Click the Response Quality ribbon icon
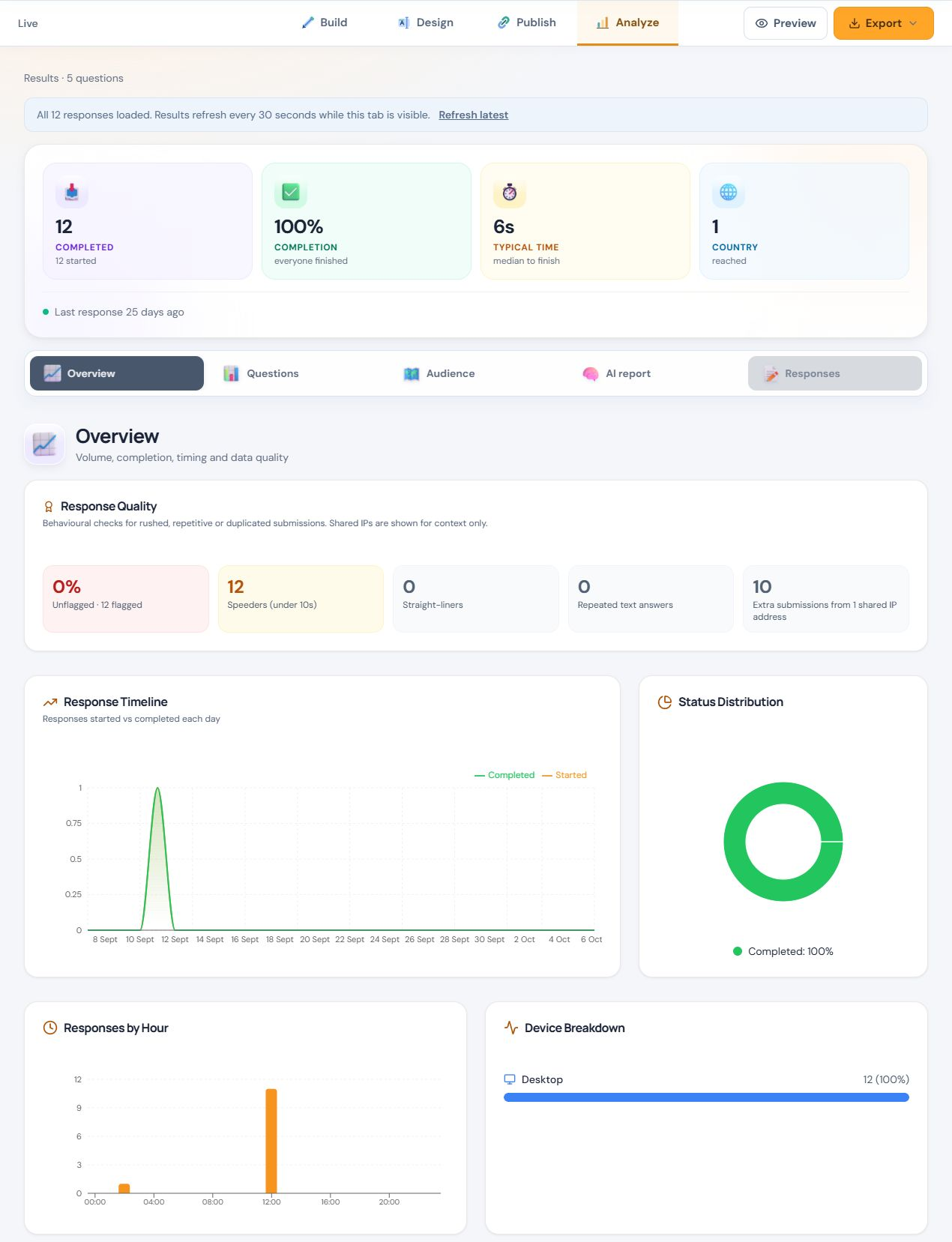This screenshot has width=952, height=1242. tap(49, 507)
